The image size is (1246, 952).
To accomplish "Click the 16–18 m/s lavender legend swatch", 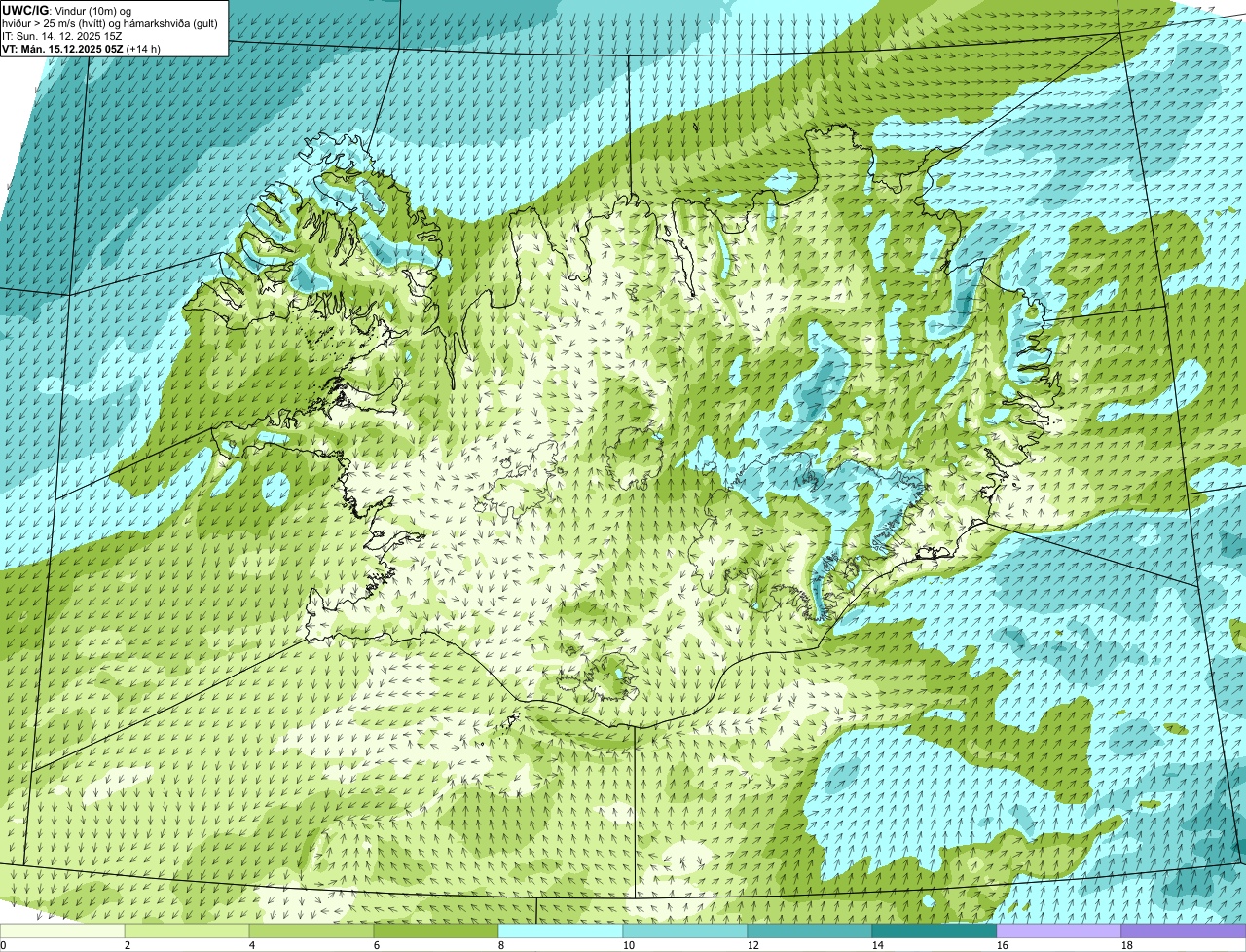I will (1059, 931).
